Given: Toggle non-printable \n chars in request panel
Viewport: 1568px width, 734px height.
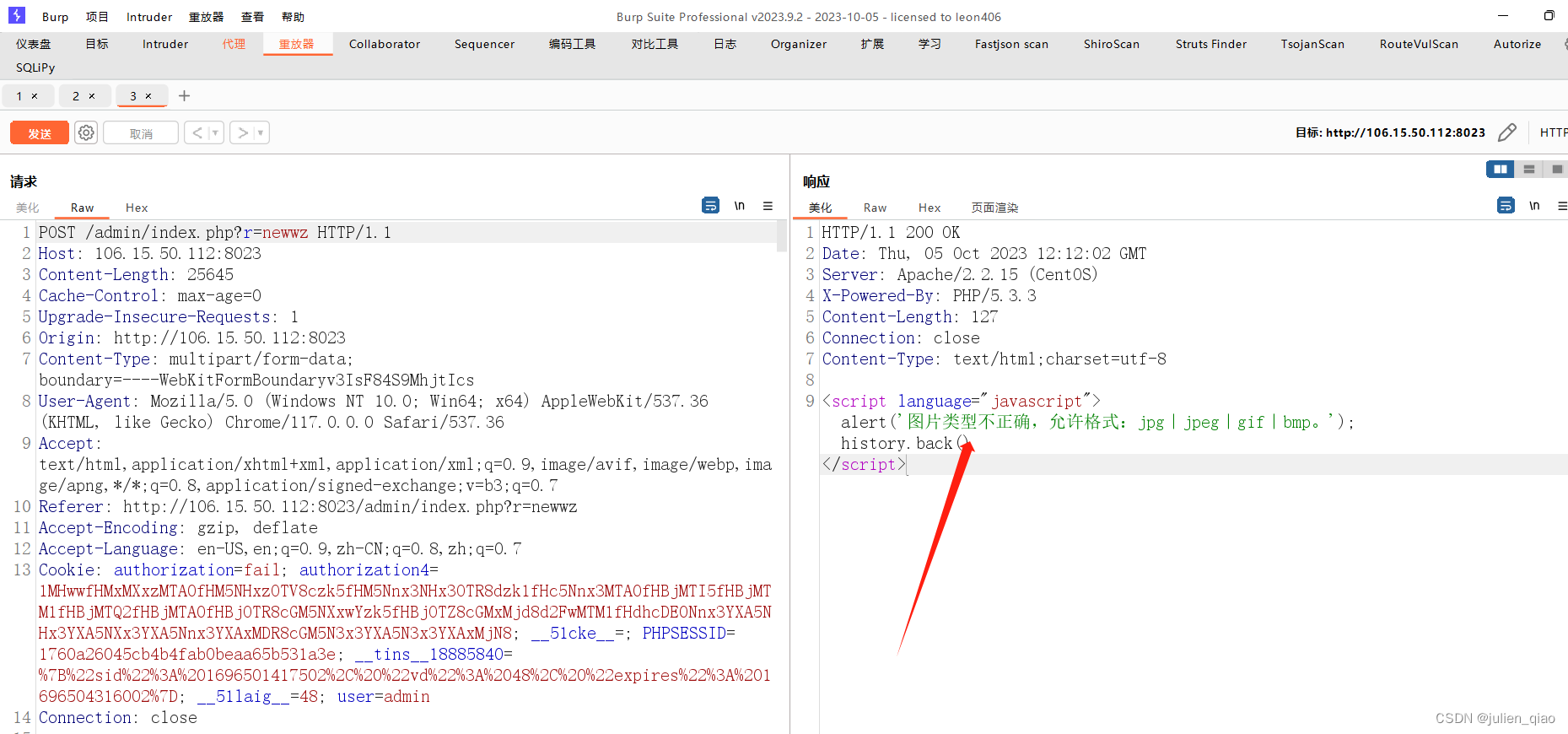Looking at the screenshot, I should click(x=739, y=205).
